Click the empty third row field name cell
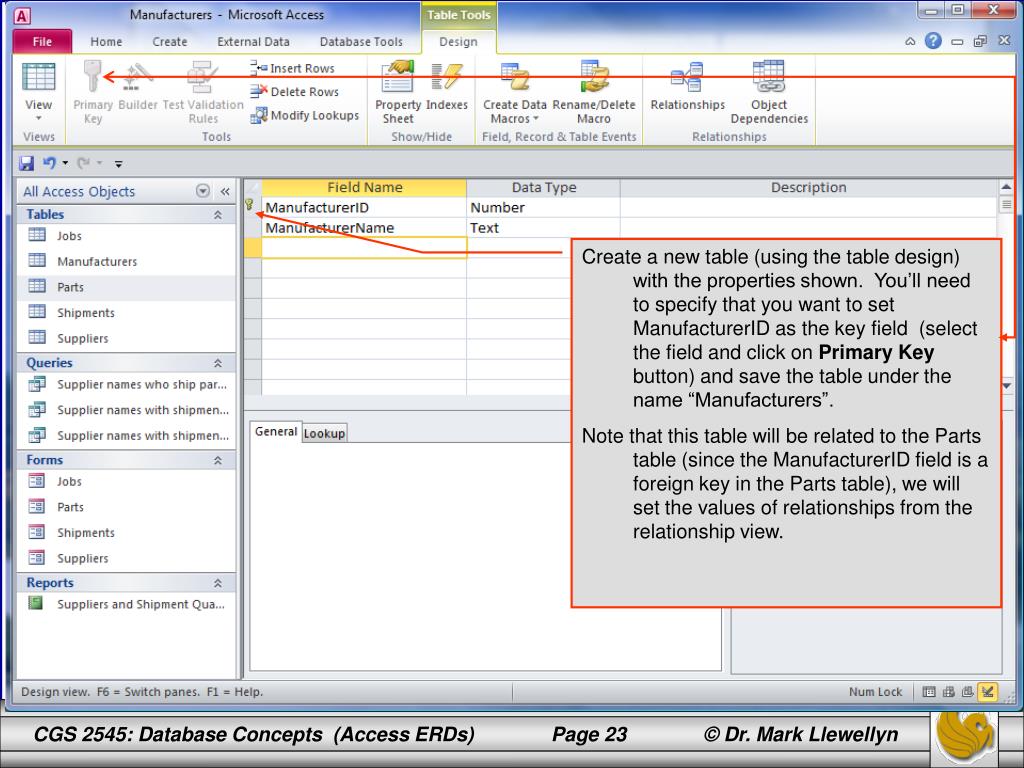The image size is (1024, 768). 364,248
